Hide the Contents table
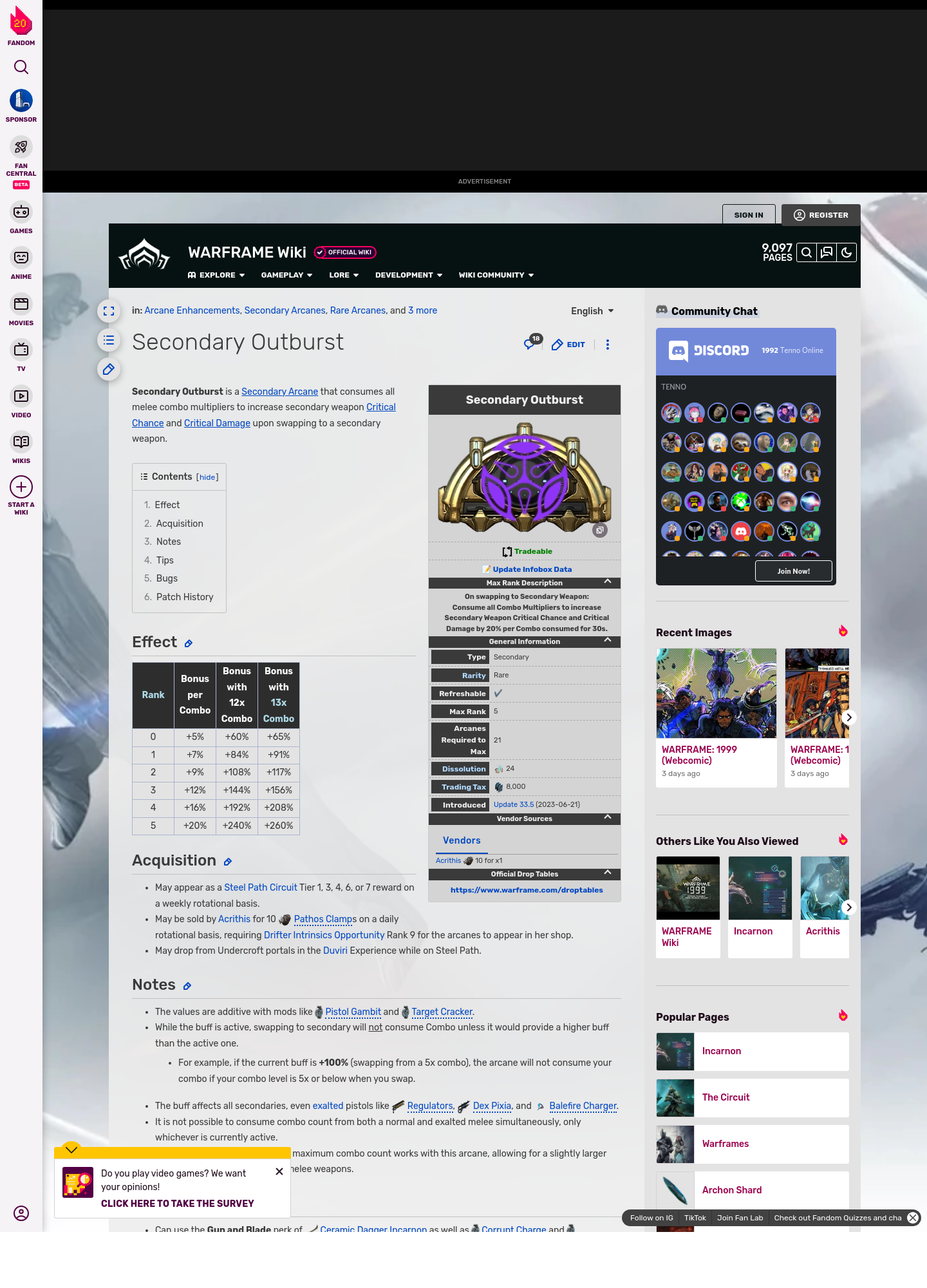Viewport: 927px width, 1288px height. pyautogui.click(x=207, y=477)
